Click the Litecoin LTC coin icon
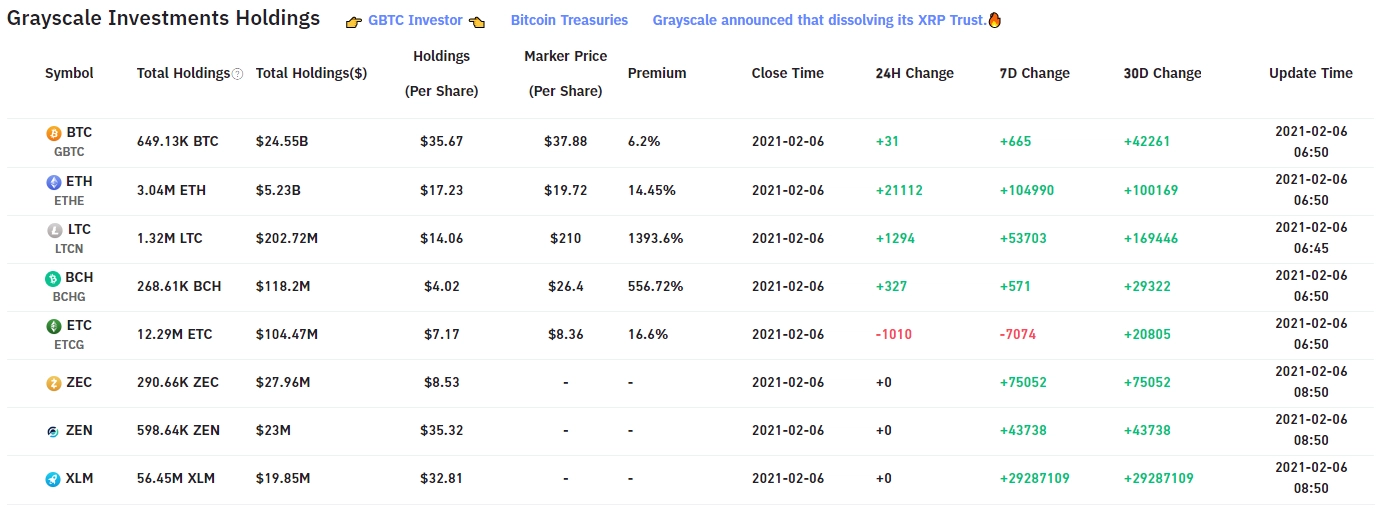Screen dimensions: 1383x509 (x=54, y=230)
